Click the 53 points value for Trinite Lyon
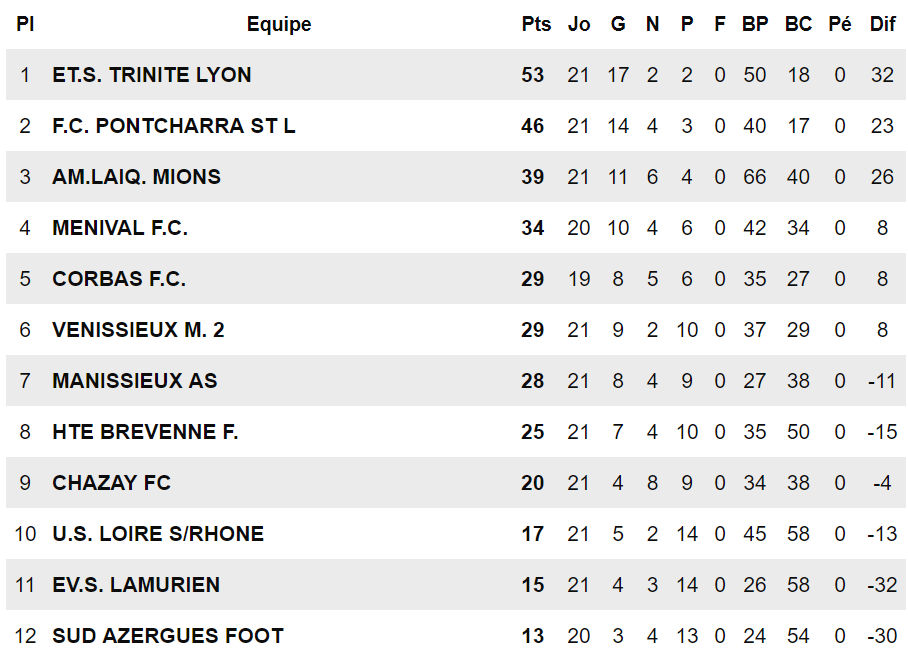908x659 pixels. click(533, 75)
